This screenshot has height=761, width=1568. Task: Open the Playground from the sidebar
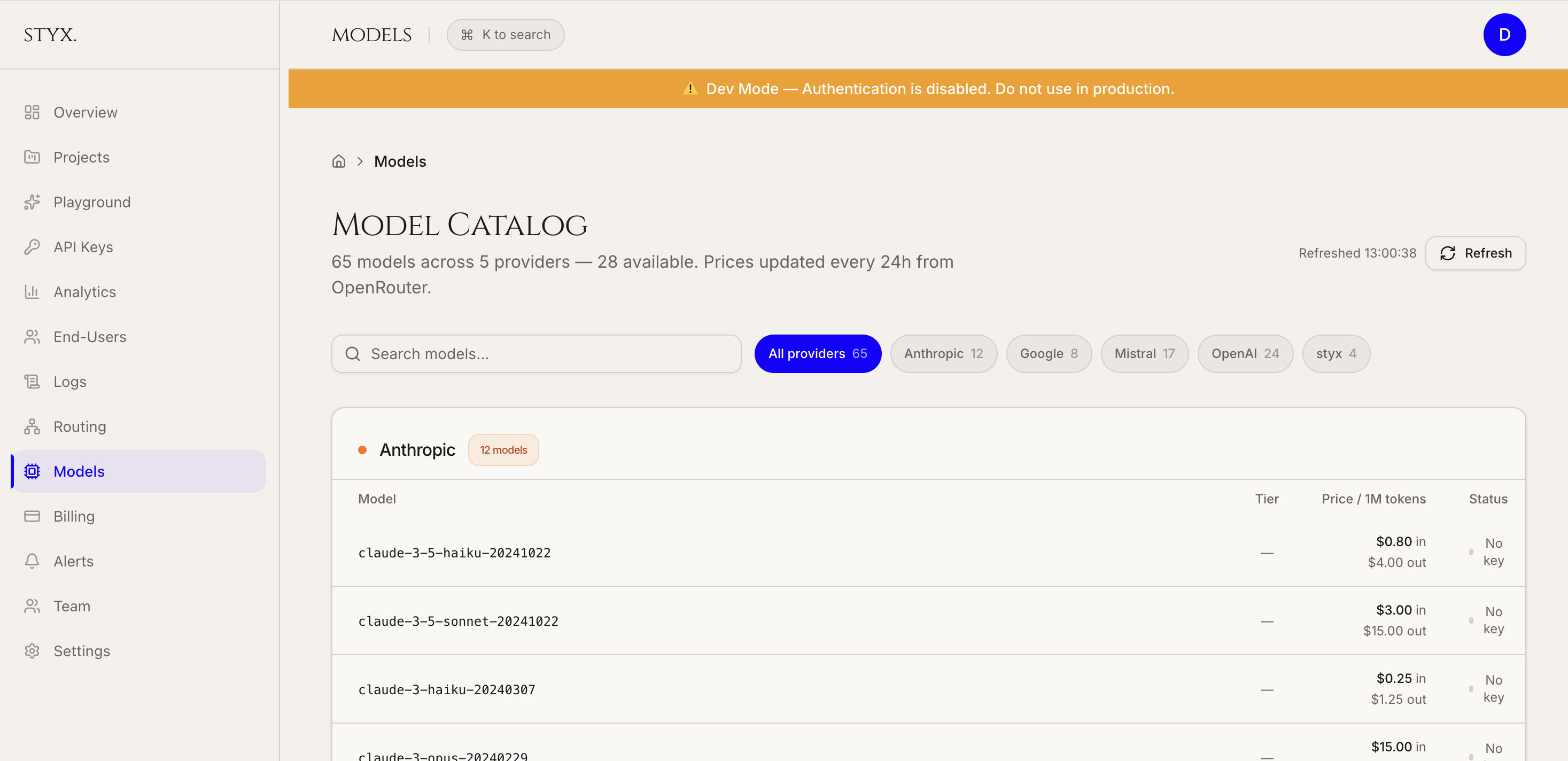(91, 201)
